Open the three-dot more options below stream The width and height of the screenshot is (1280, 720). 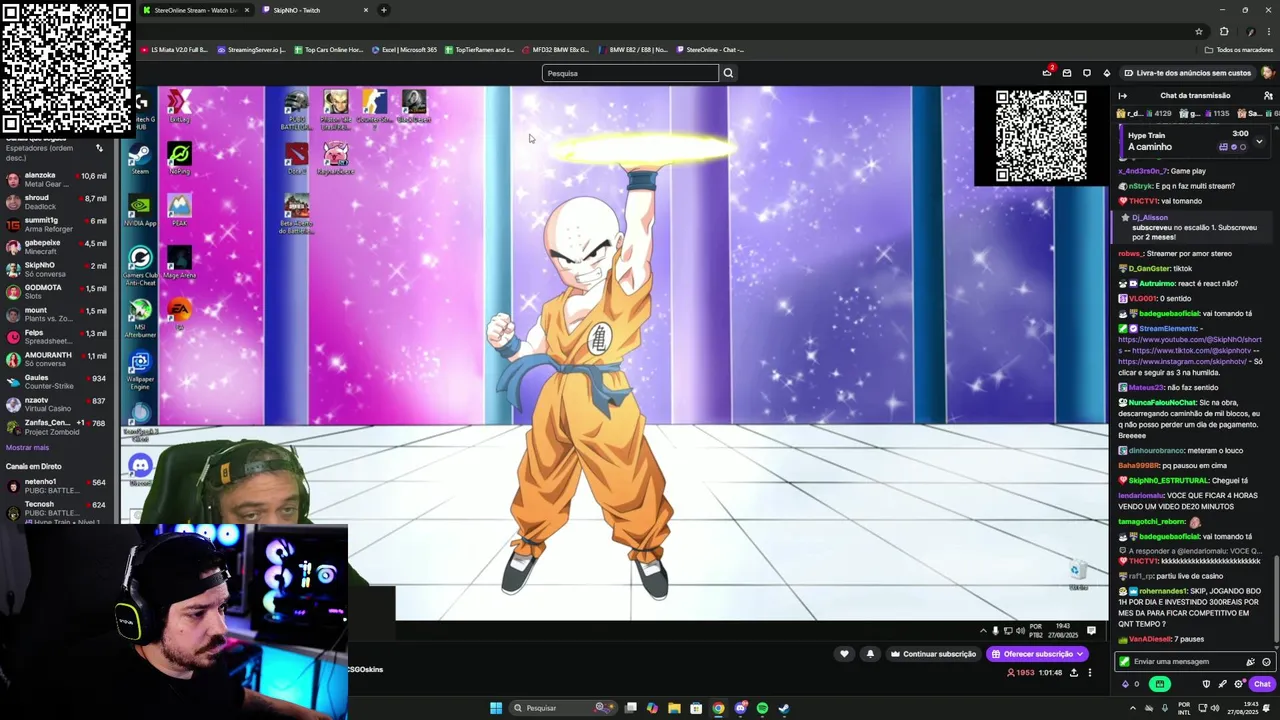[1090, 673]
